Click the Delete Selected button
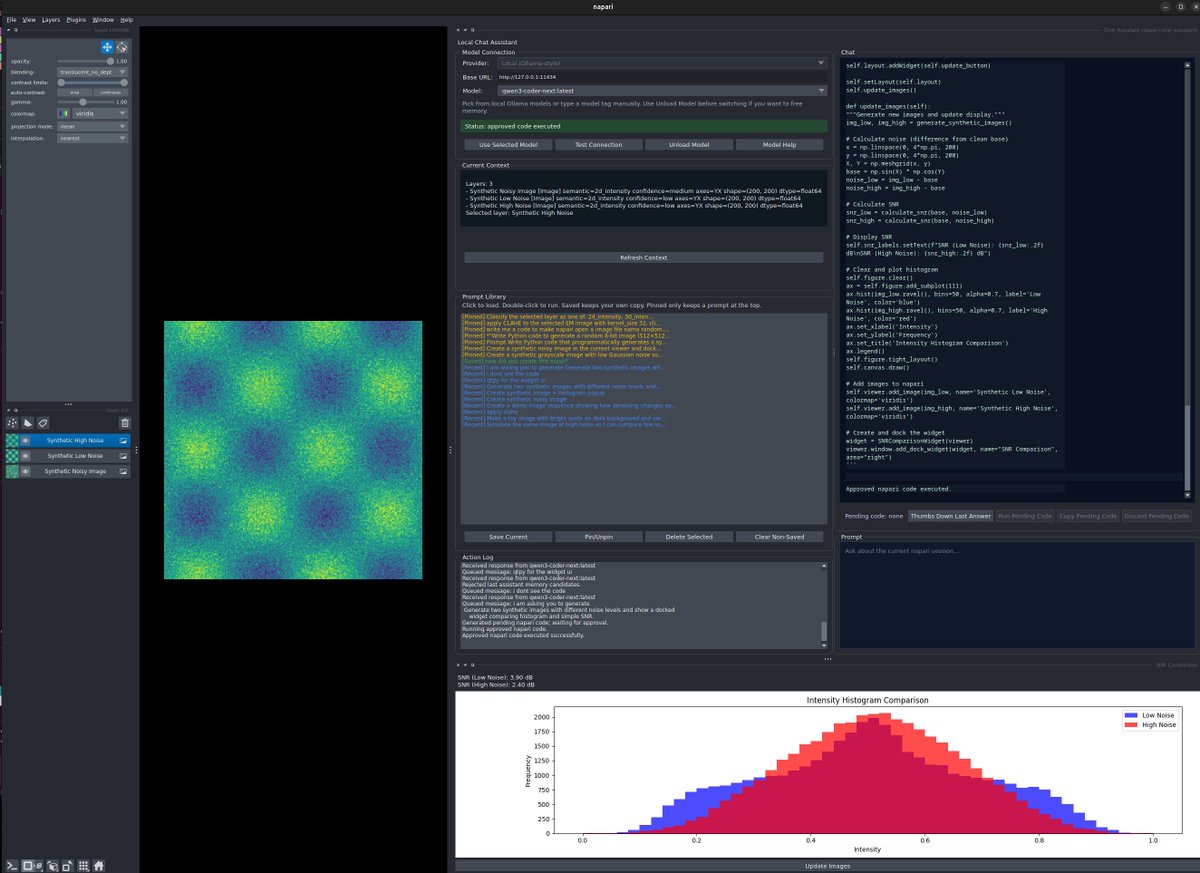The image size is (1200, 873). (x=689, y=537)
